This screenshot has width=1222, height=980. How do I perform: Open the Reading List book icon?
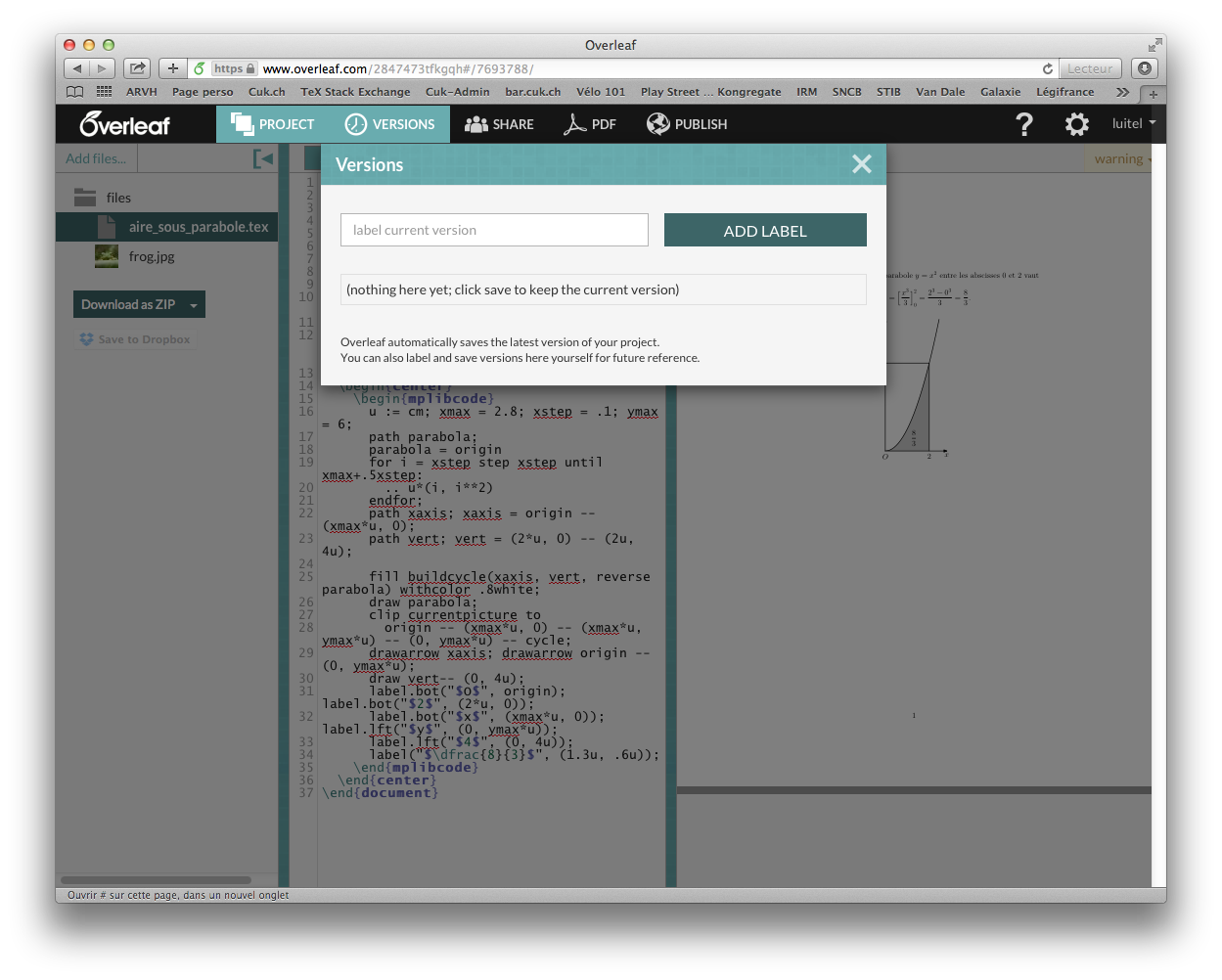(75, 92)
